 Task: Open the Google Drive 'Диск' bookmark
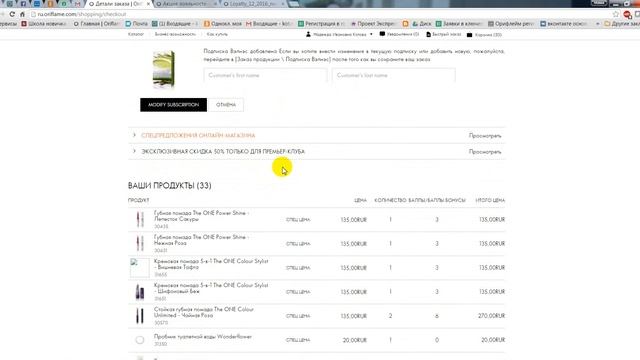point(422,24)
